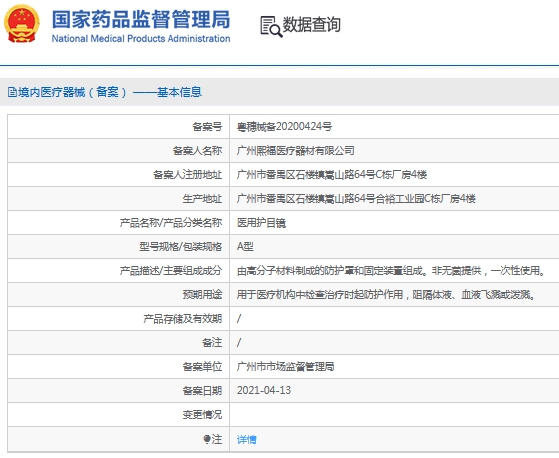Click National Medical Products Administration text
This screenshot has height=458, width=559.
click(141, 38)
